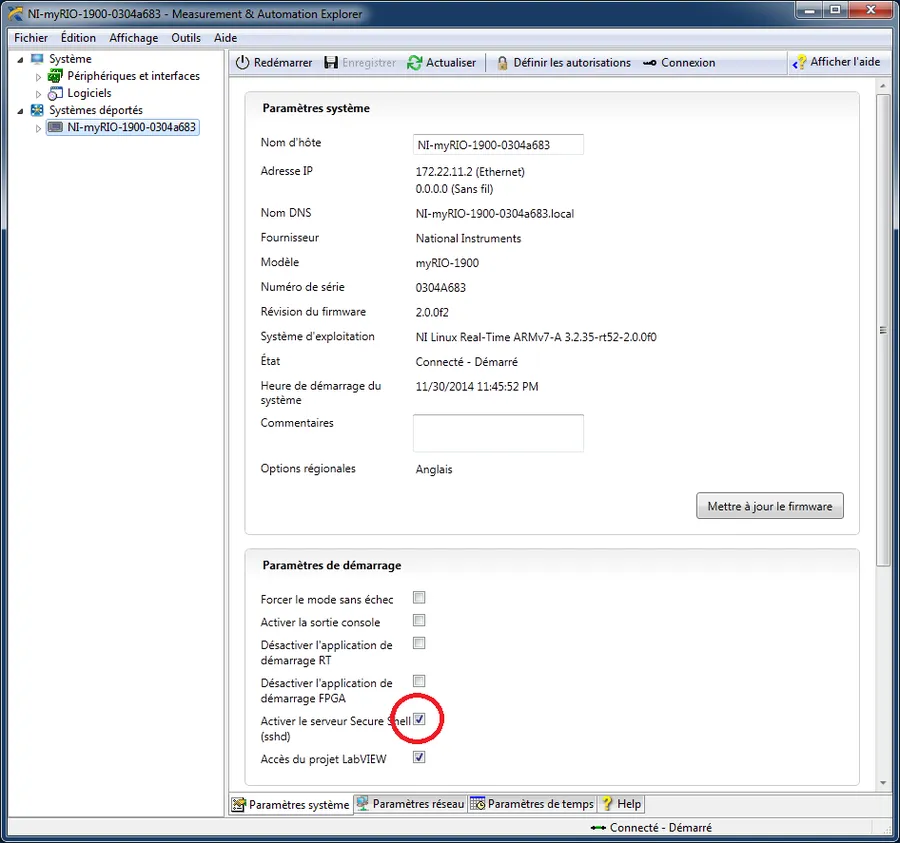Select Périphériques et interfaces tree item
Viewport: 900px width, 843px height.
pos(133,76)
